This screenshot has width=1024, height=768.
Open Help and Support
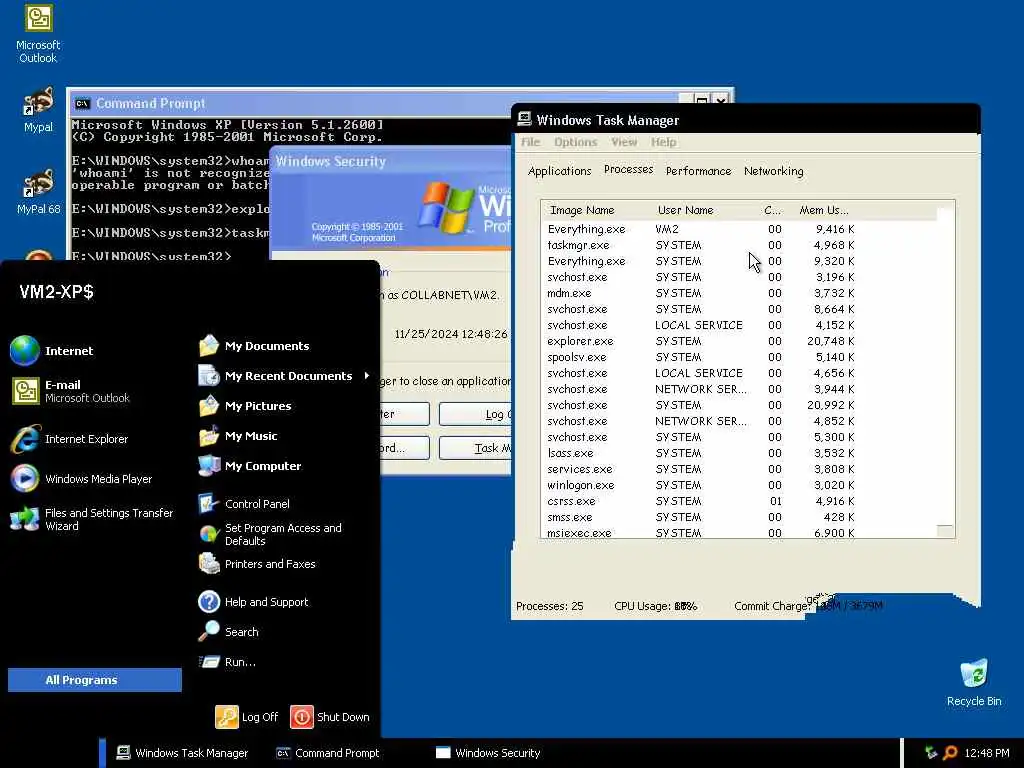point(253,601)
